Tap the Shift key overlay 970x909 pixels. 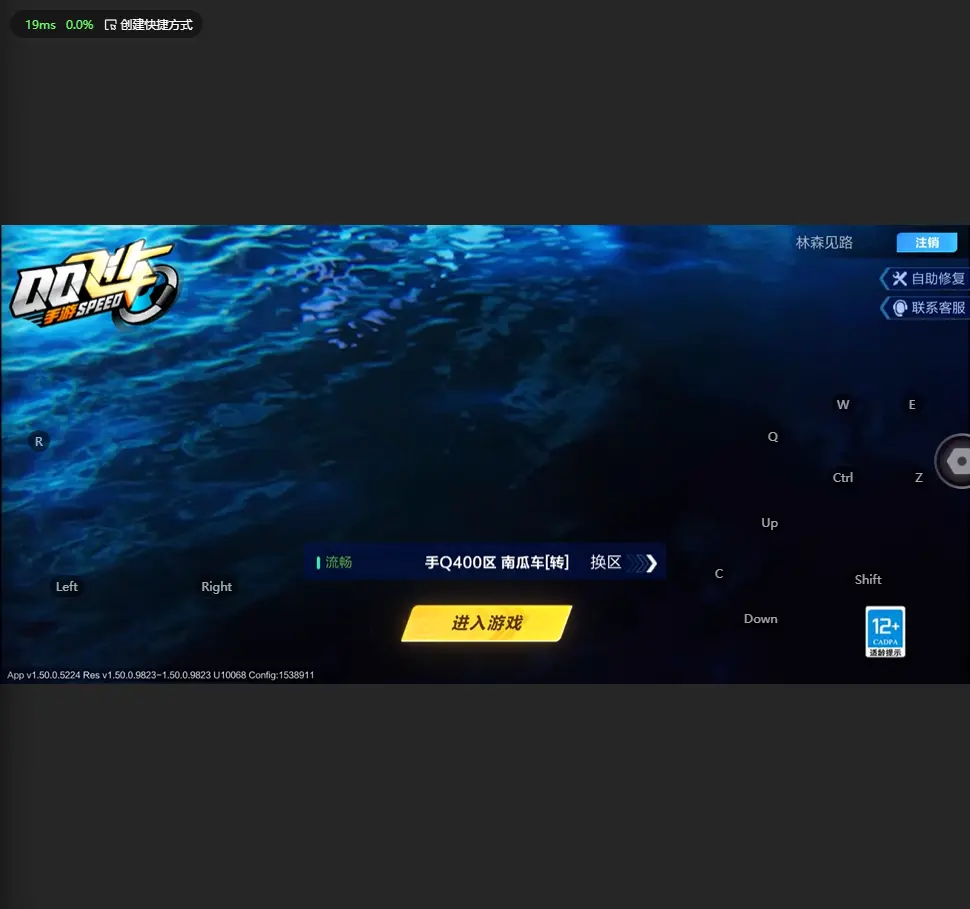[868, 580]
